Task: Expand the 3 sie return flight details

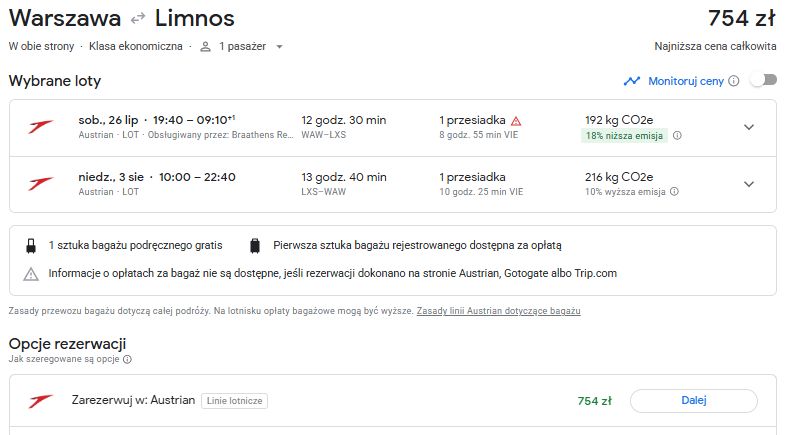Action: [749, 184]
